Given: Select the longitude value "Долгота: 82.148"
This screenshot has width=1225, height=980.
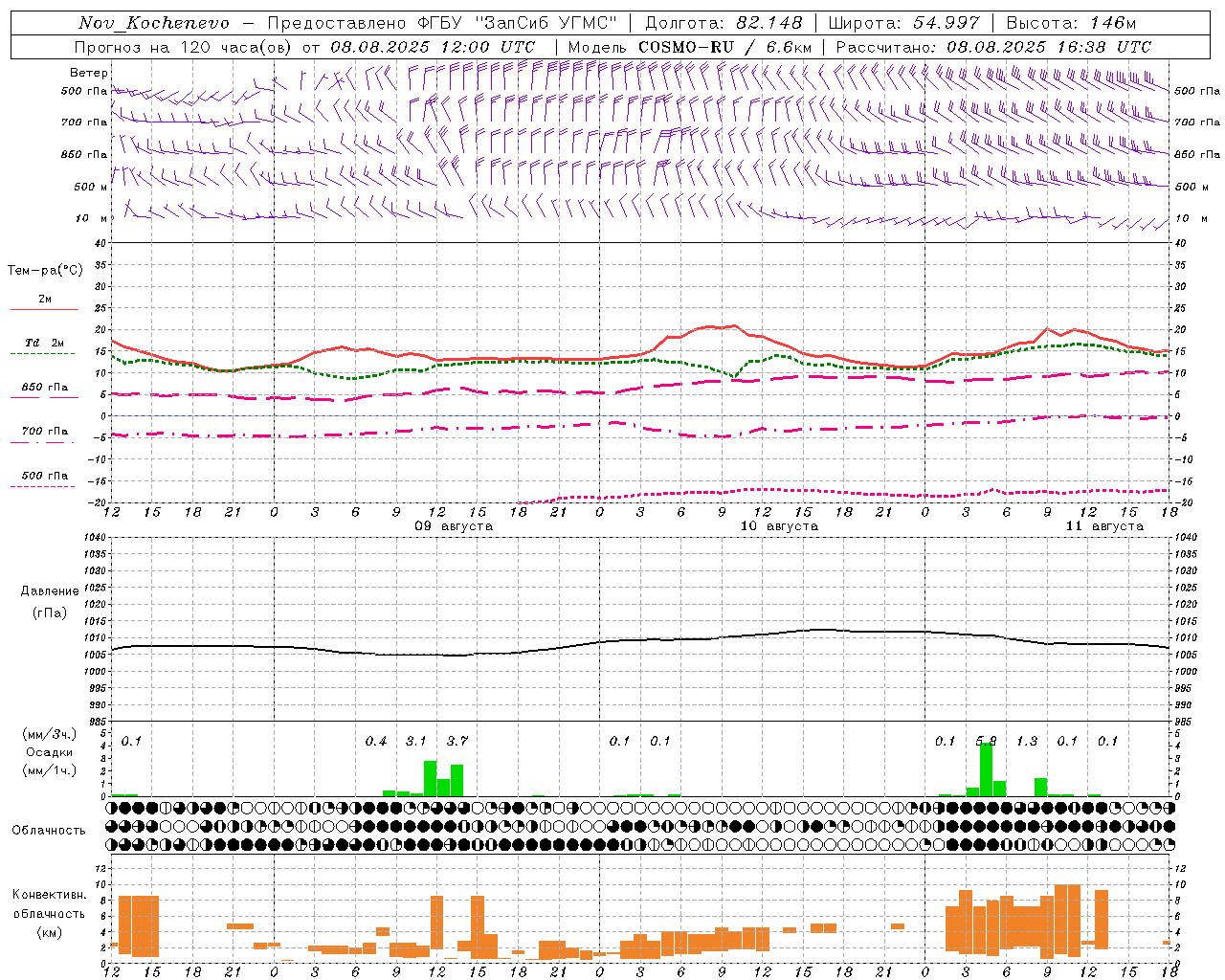Looking at the screenshot, I should (724, 23).
